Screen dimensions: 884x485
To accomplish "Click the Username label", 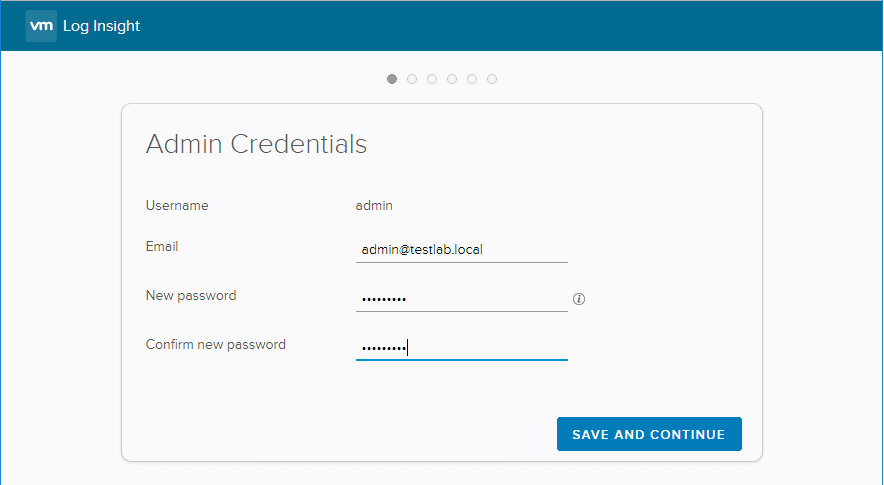I will [177, 206].
